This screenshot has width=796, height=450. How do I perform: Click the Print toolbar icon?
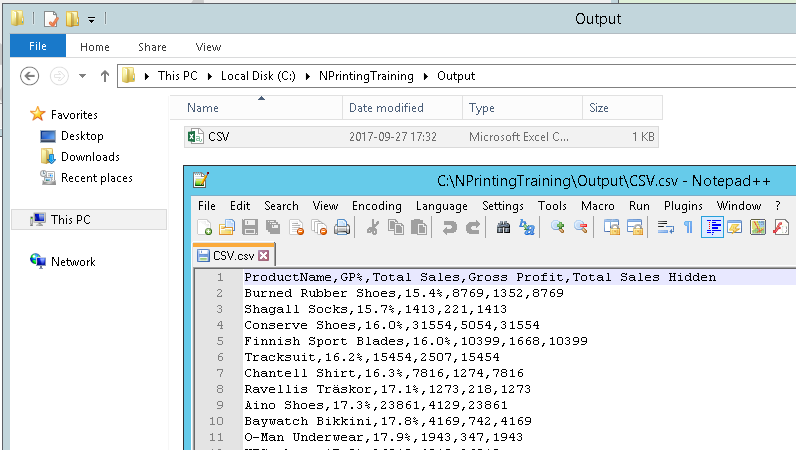click(x=342, y=228)
